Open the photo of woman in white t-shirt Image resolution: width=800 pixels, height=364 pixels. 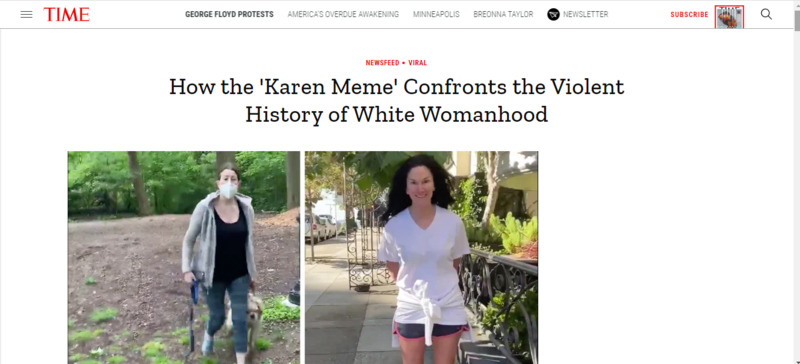pos(421,257)
